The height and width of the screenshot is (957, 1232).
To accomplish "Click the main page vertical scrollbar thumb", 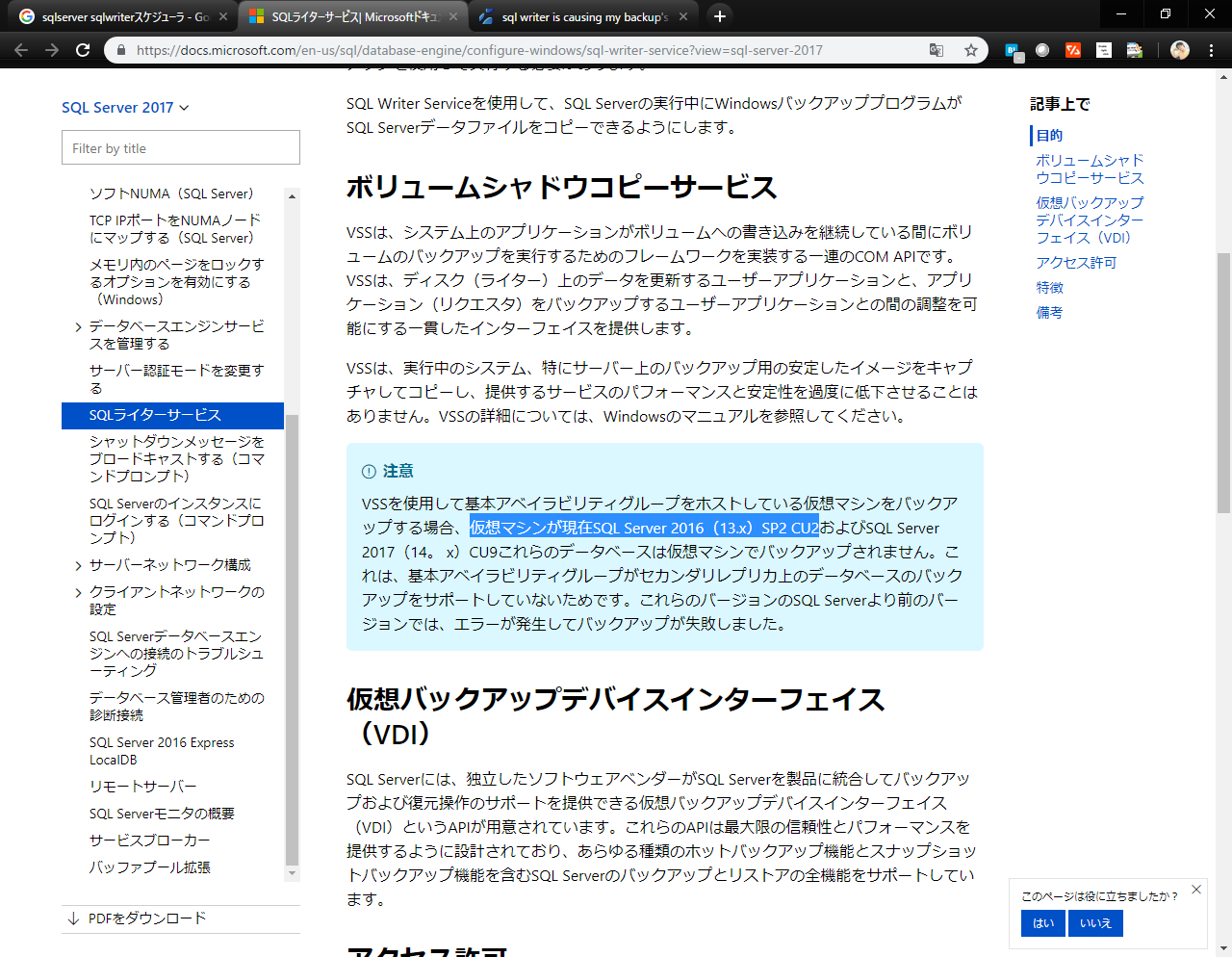I will (1223, 382).
